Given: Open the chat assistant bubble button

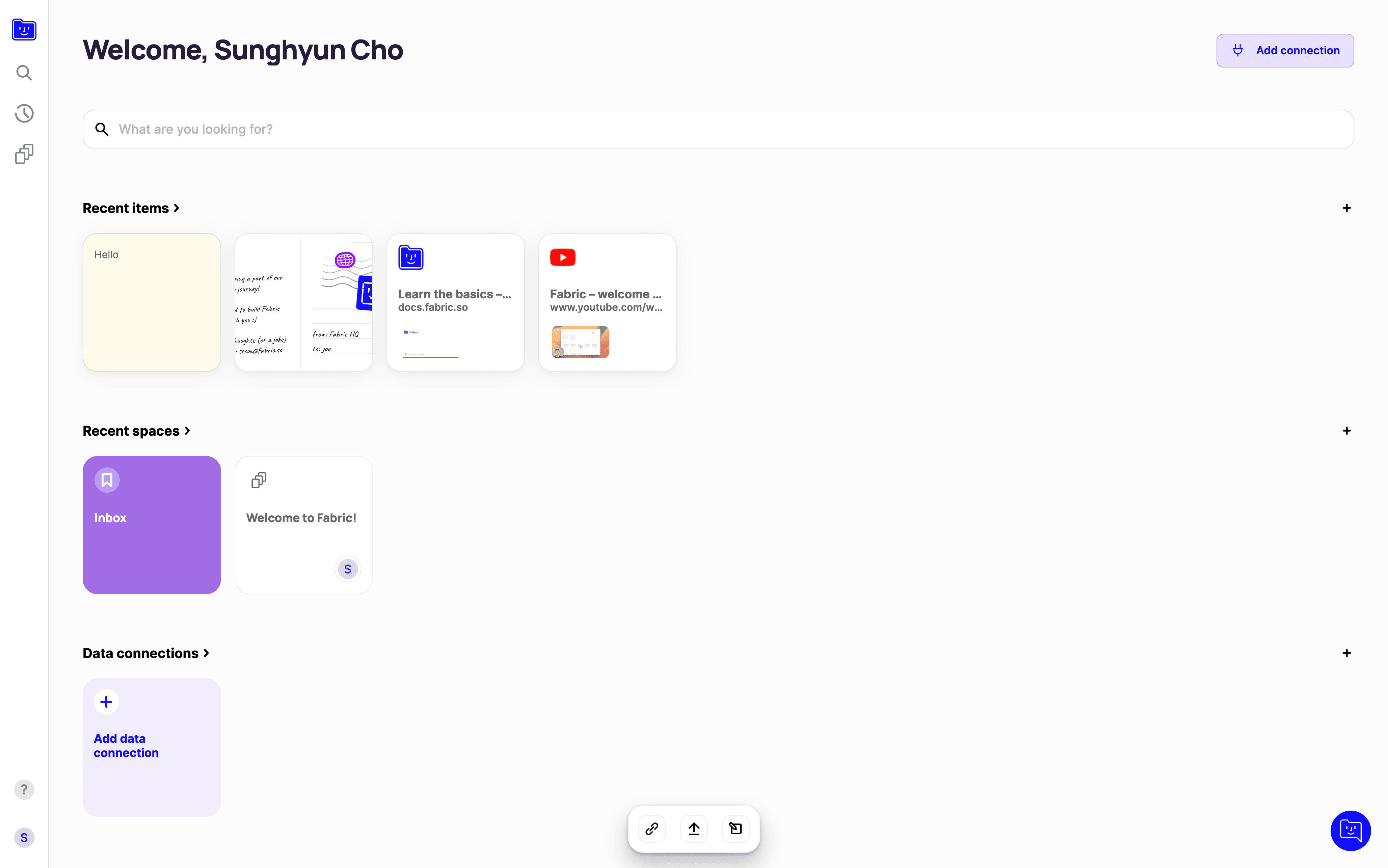Looking at the screenshot, I should (1350, 830).
